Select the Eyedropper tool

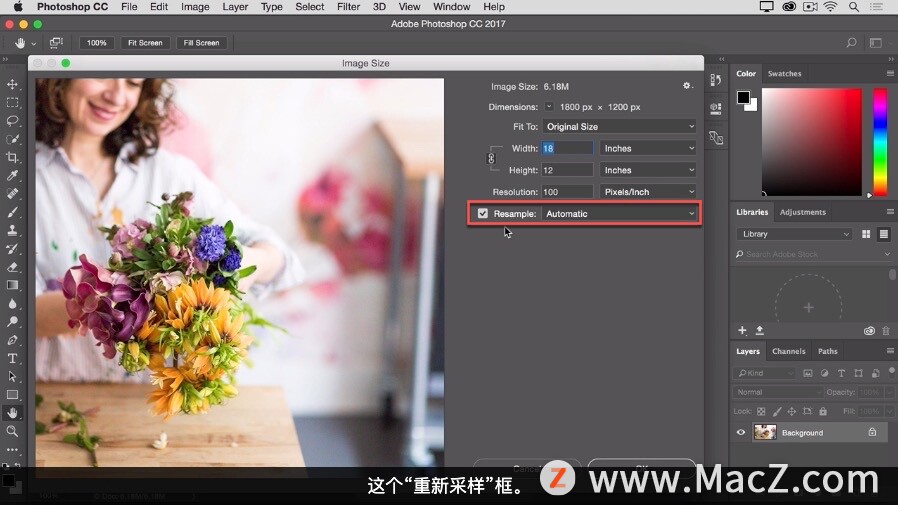[x=12, y=176]
